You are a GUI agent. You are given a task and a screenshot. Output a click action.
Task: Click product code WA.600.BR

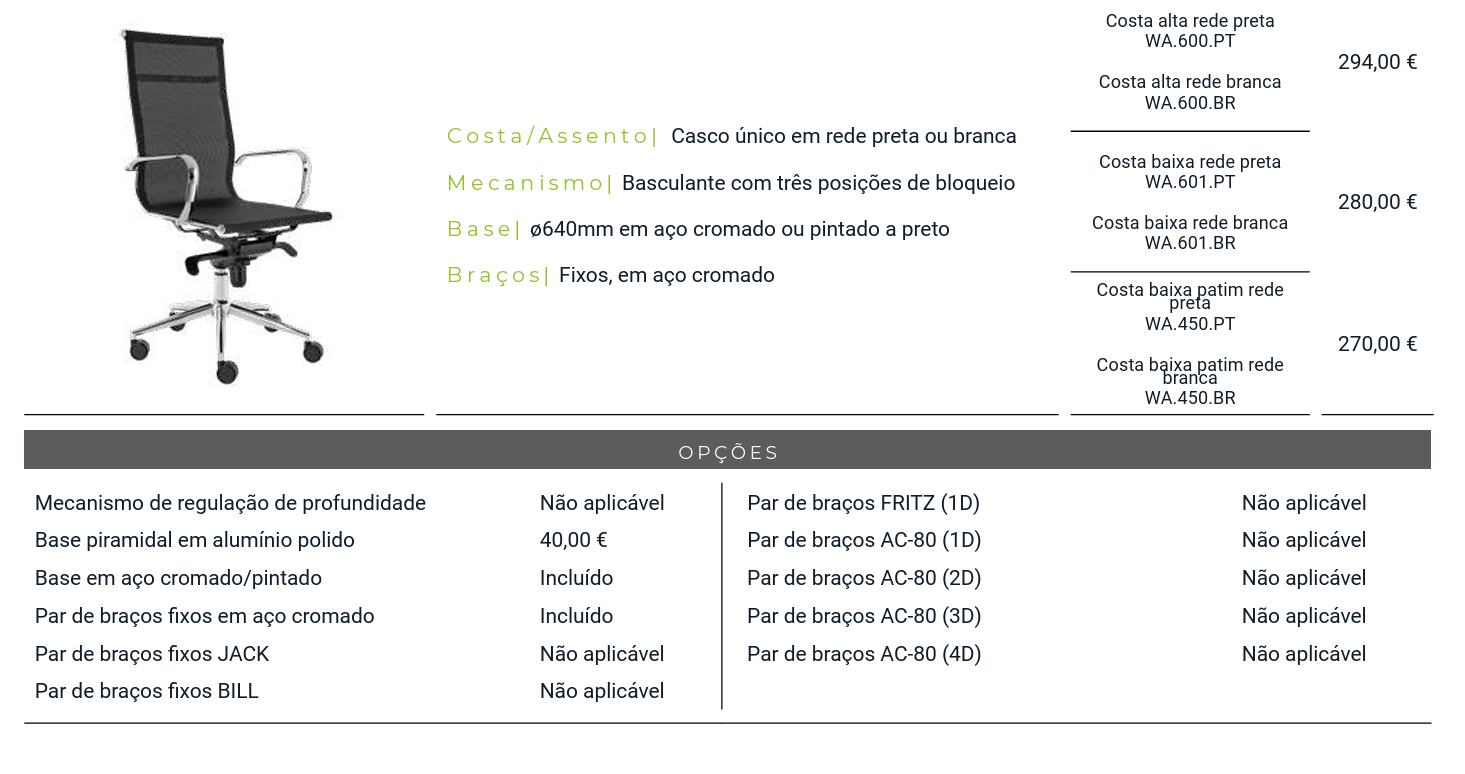click(x=1190, y=103)
